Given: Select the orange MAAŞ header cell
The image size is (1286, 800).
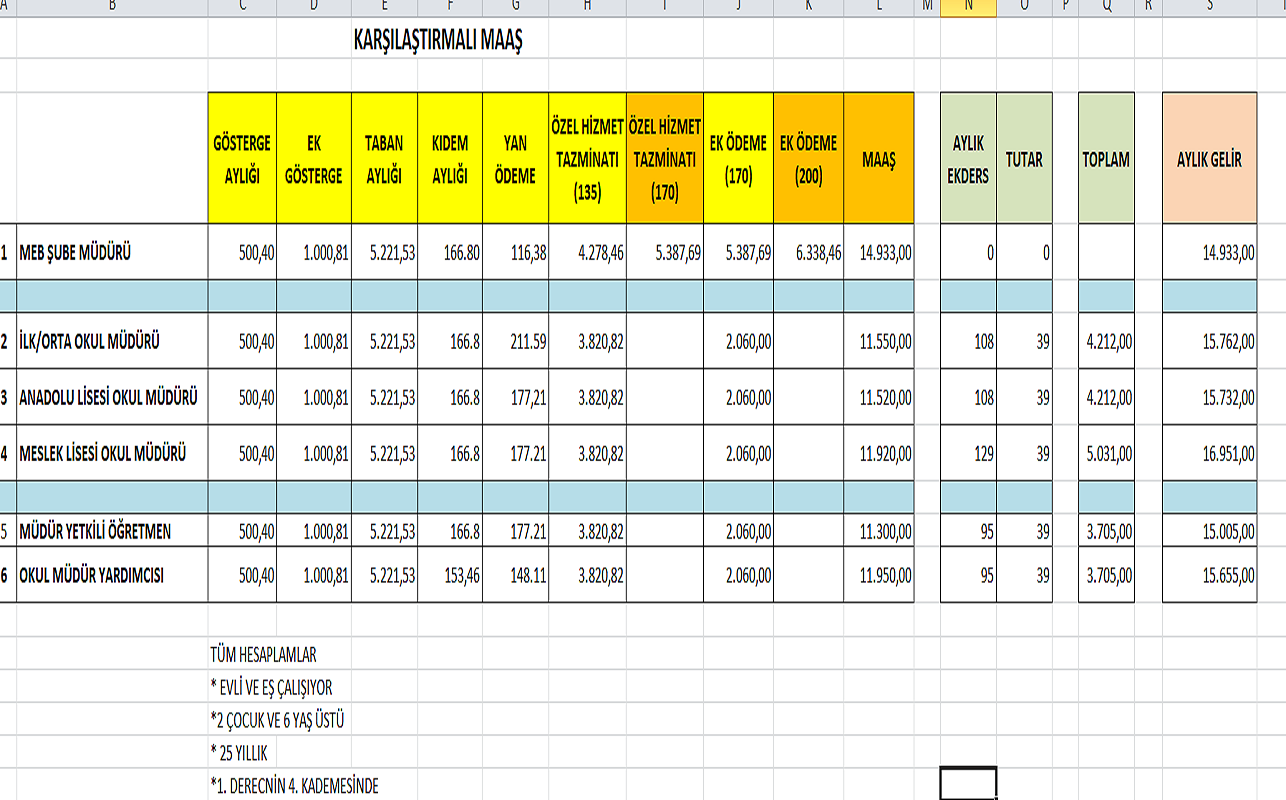Looking at the screenshot, I should pyautogui.click(x=878, y=158).
